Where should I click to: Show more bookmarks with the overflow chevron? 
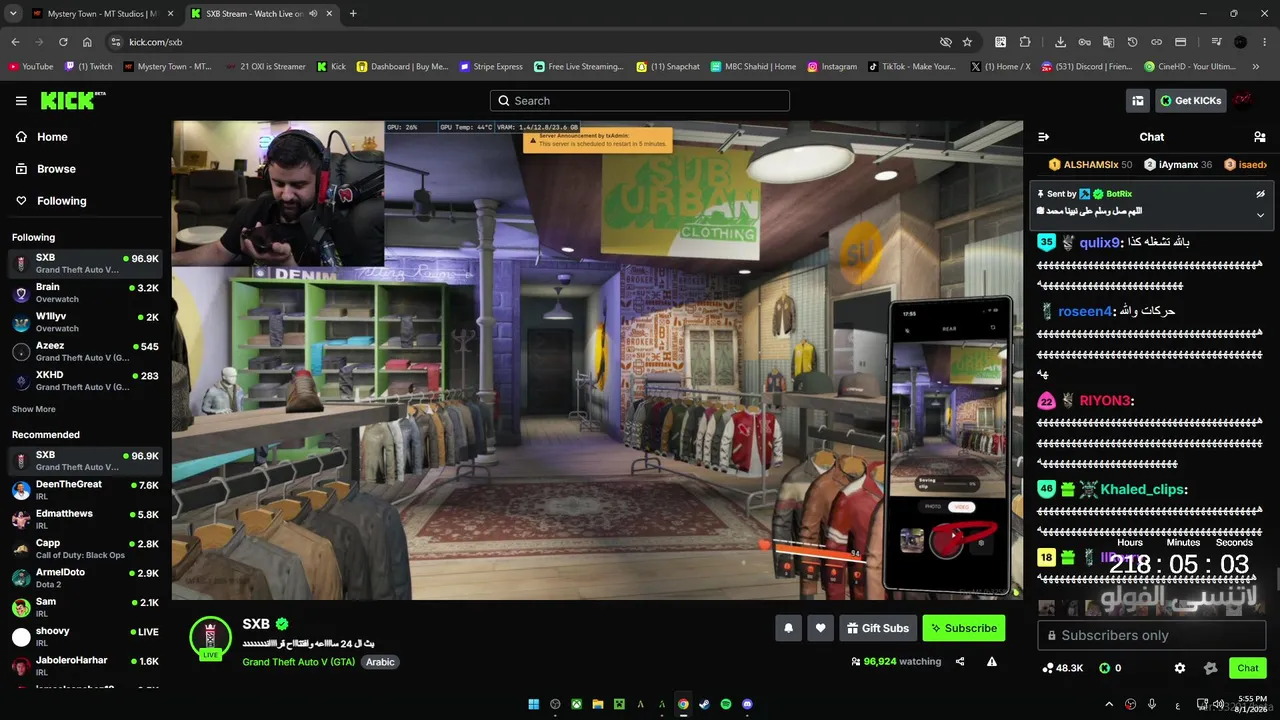click(x=1256, y=67)
